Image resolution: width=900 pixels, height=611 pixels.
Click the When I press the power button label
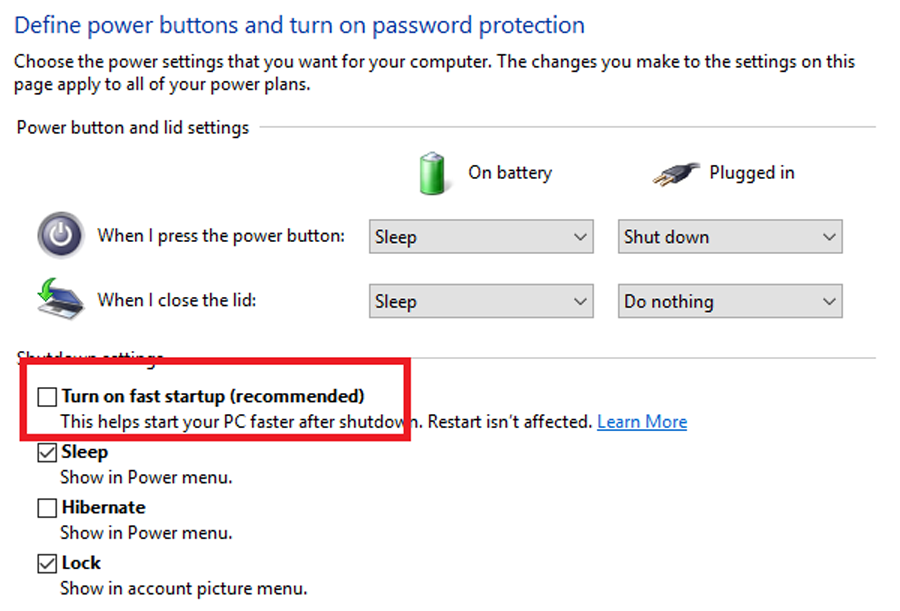[x=221, y=236]
